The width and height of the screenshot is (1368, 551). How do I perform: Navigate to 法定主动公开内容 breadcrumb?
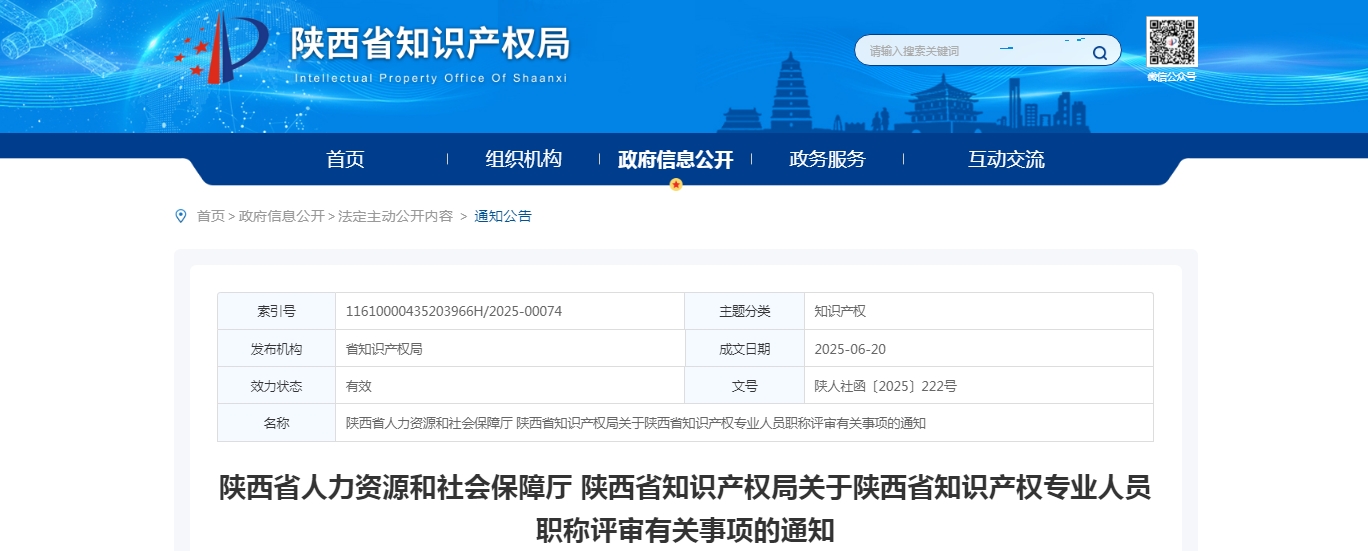(x=395, y=216)
